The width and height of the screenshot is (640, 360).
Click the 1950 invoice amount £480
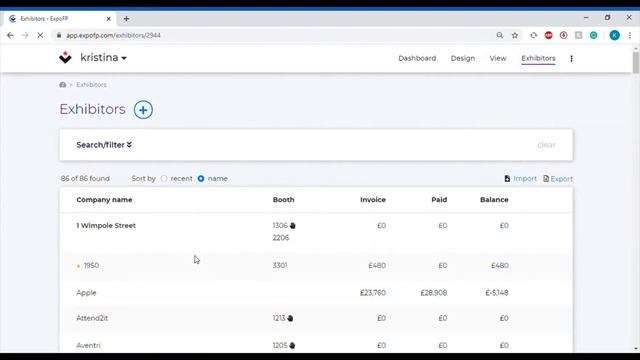tap(377, 266)
